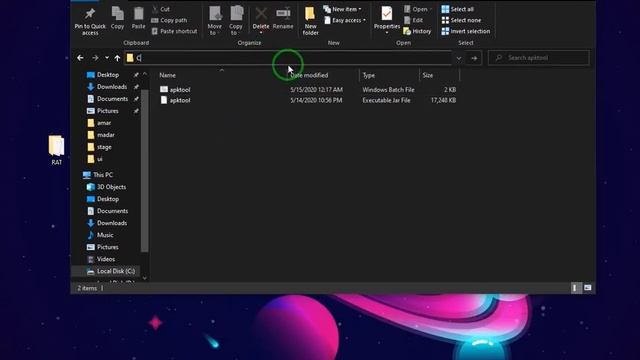The width and height of the screenshot is (640, 360).
Task: Open Documents in Quick access
Action: 112,99
